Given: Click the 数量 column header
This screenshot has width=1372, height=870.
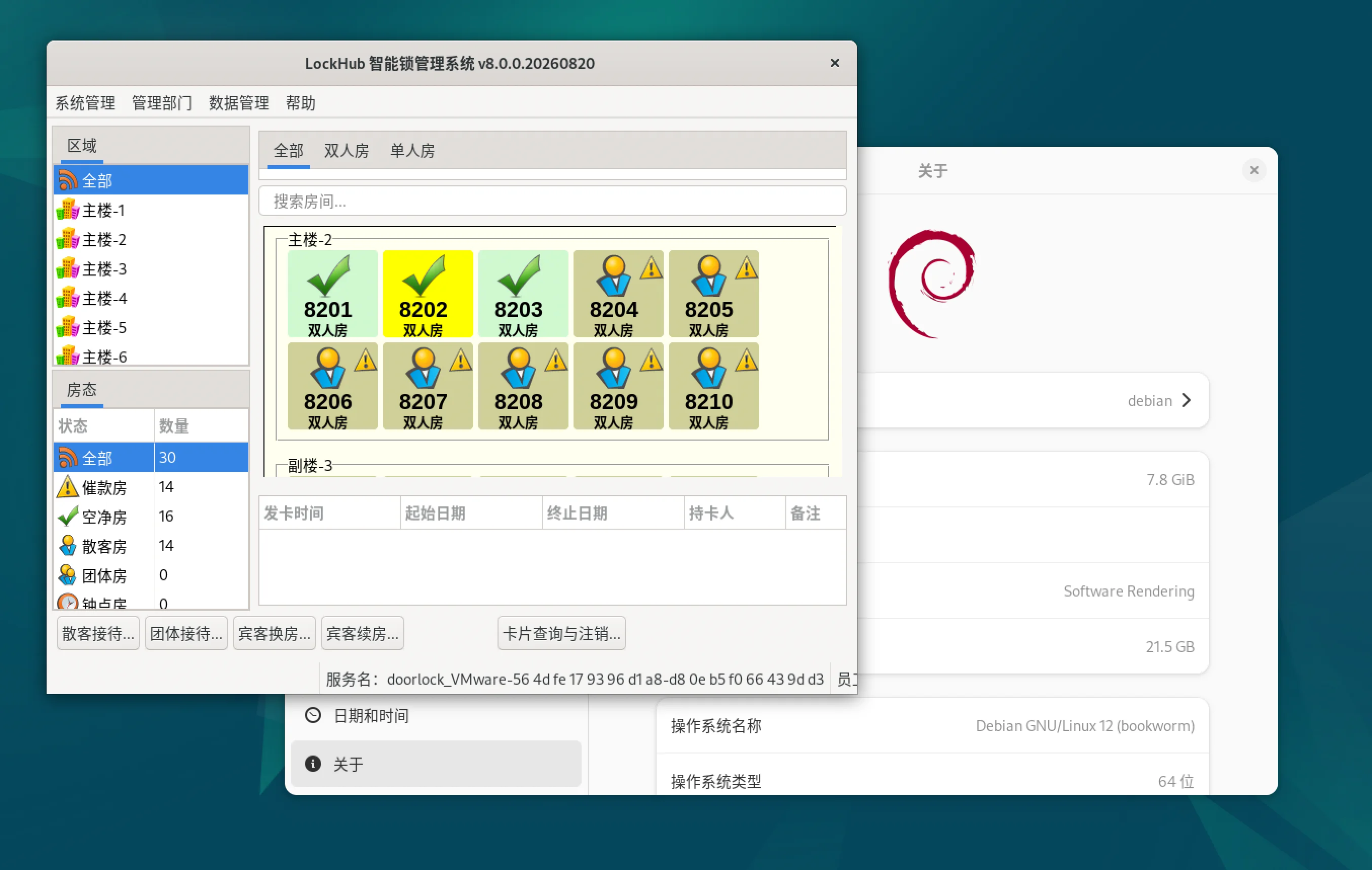Looking at the screenshot, I should (202, 425).
